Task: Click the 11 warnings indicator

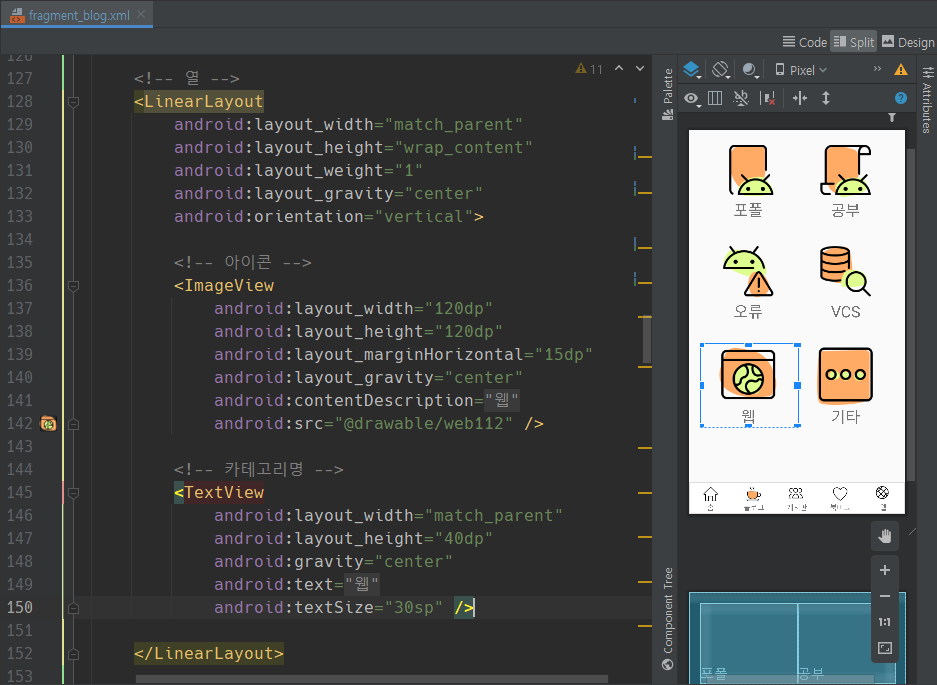Action: click(589, 69)
